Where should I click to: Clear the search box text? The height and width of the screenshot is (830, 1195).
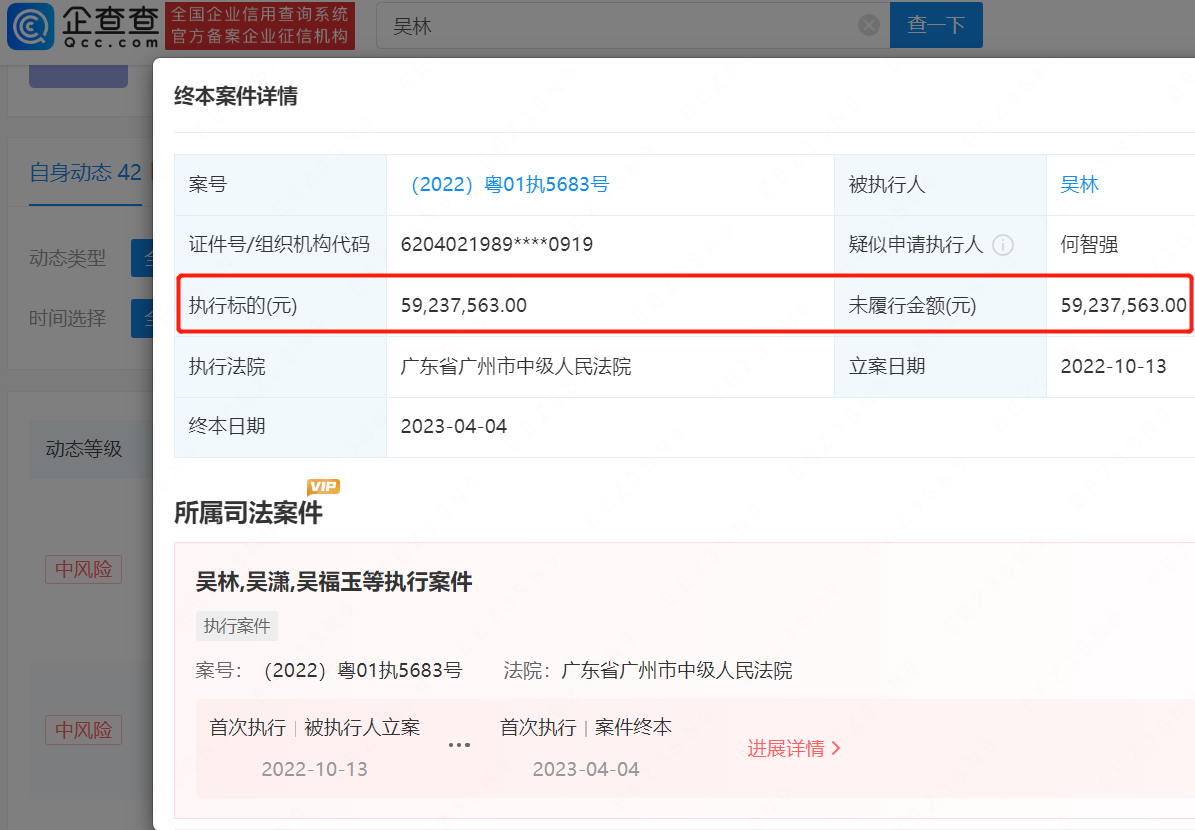(x=869, y=26)
